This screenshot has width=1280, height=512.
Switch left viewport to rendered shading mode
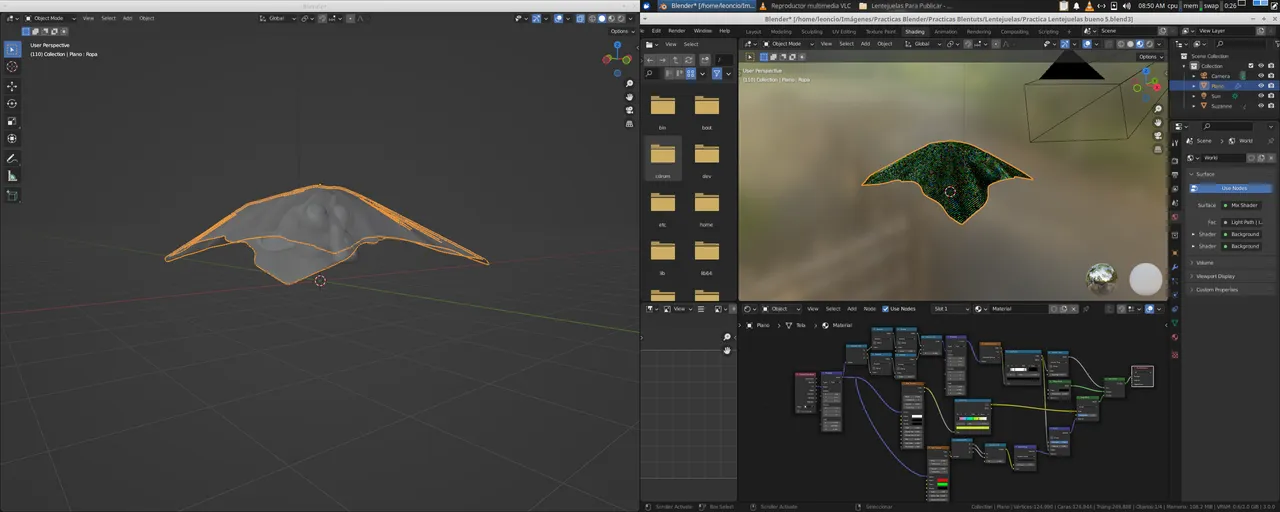click(621, 18)
